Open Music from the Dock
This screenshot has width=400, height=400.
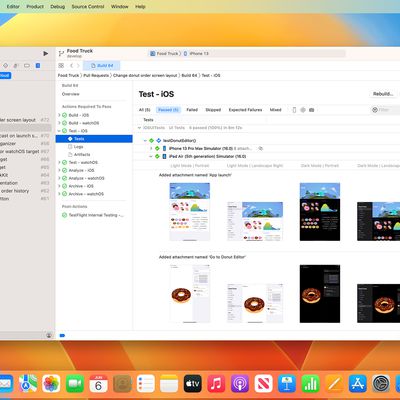pyautogui.click(x=216, y=383)
